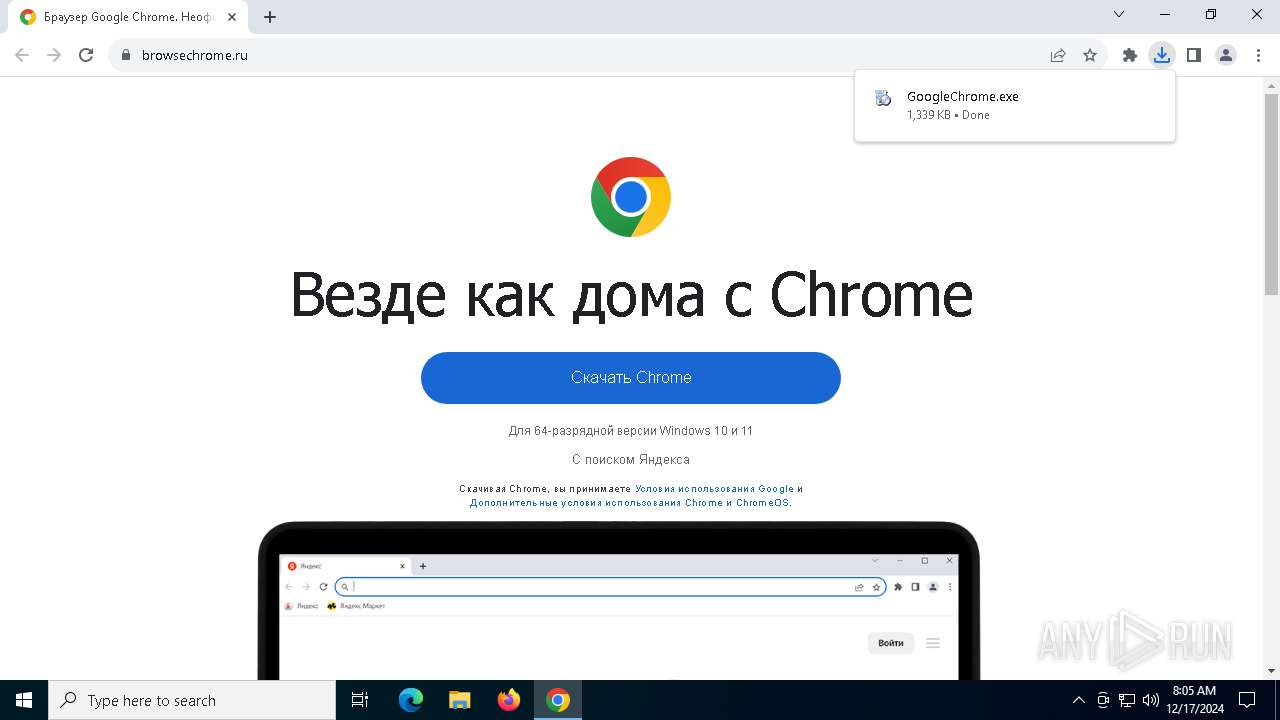The width and height of the screenshot is (1280, 720).
Task: Open Chrome's three-dot menu
Action: click(x=1258, y=55)
